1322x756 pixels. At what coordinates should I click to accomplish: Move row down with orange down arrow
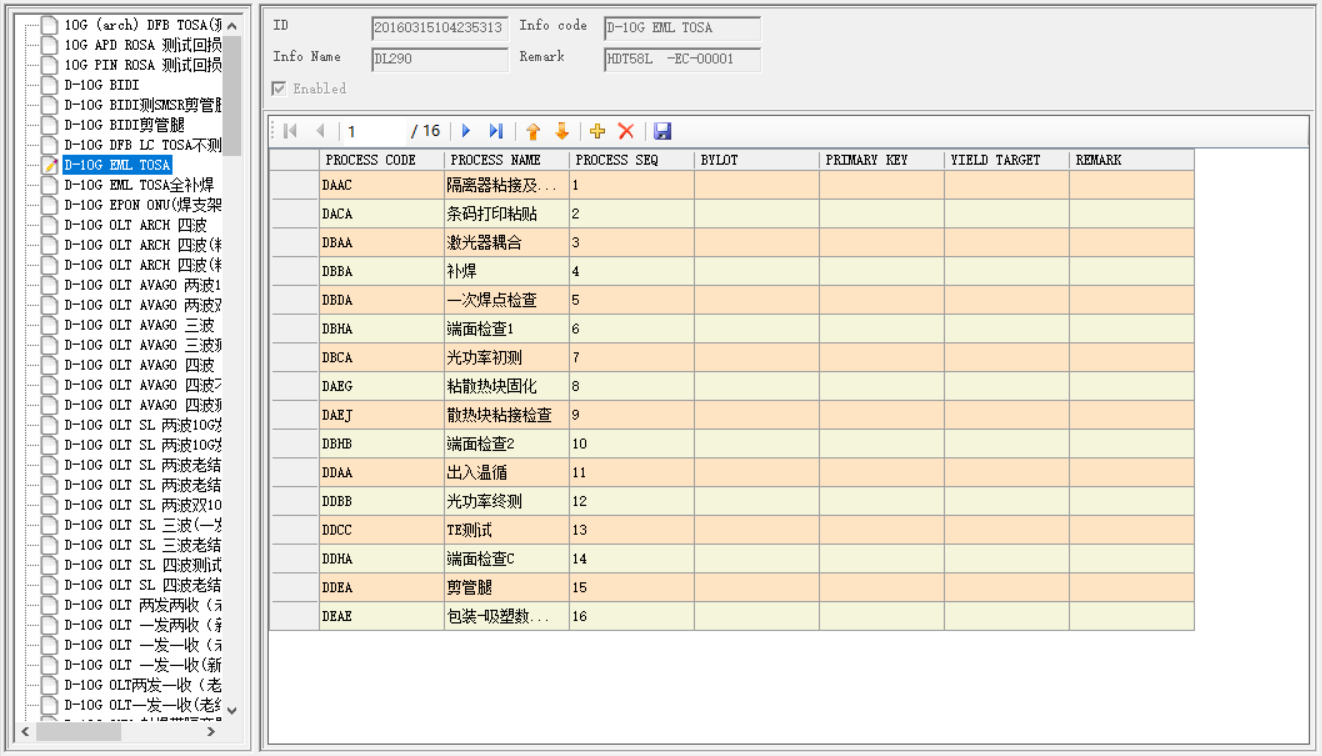click(x=562, y=131)
